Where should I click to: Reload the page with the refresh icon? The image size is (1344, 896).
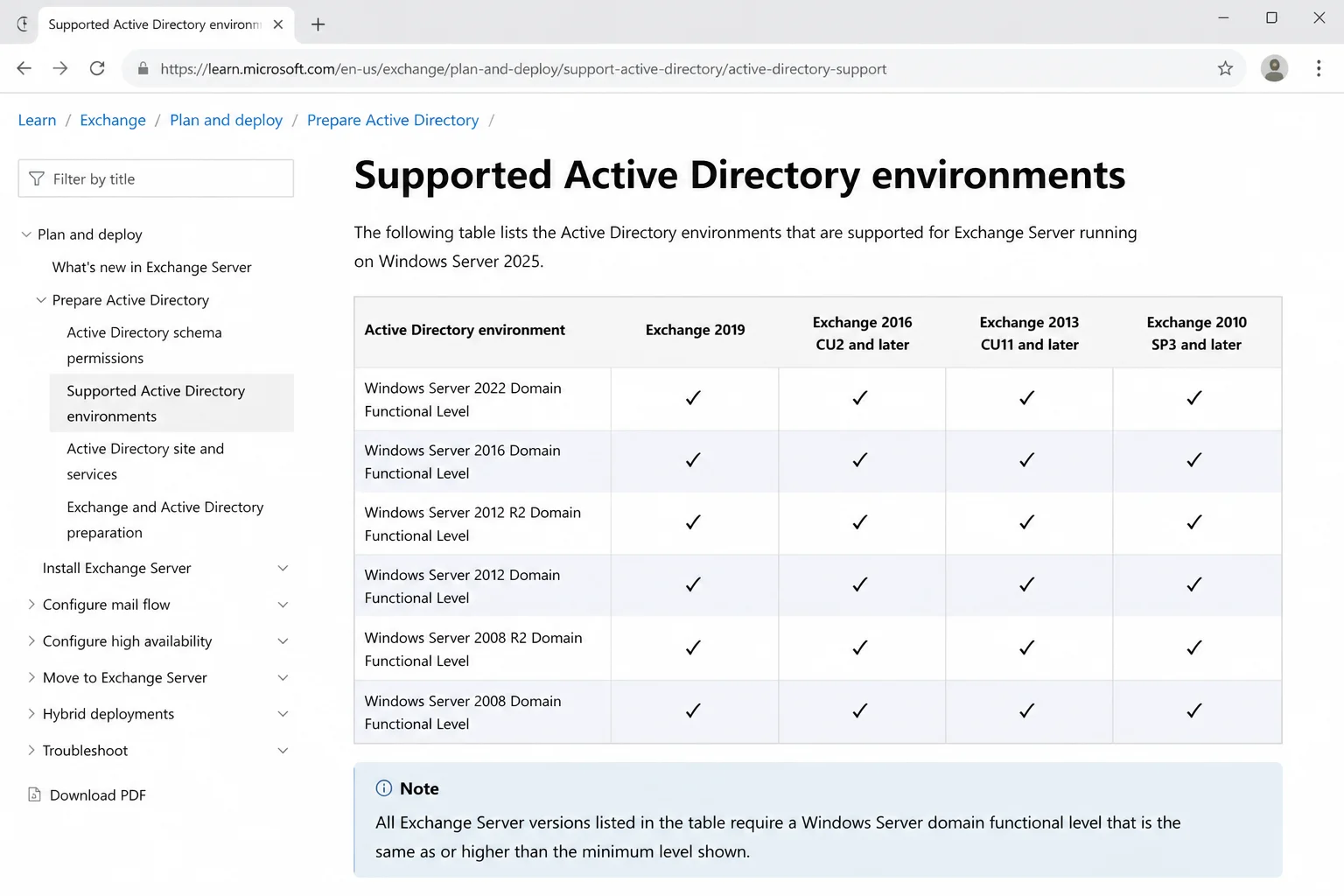tap(97, 68)
